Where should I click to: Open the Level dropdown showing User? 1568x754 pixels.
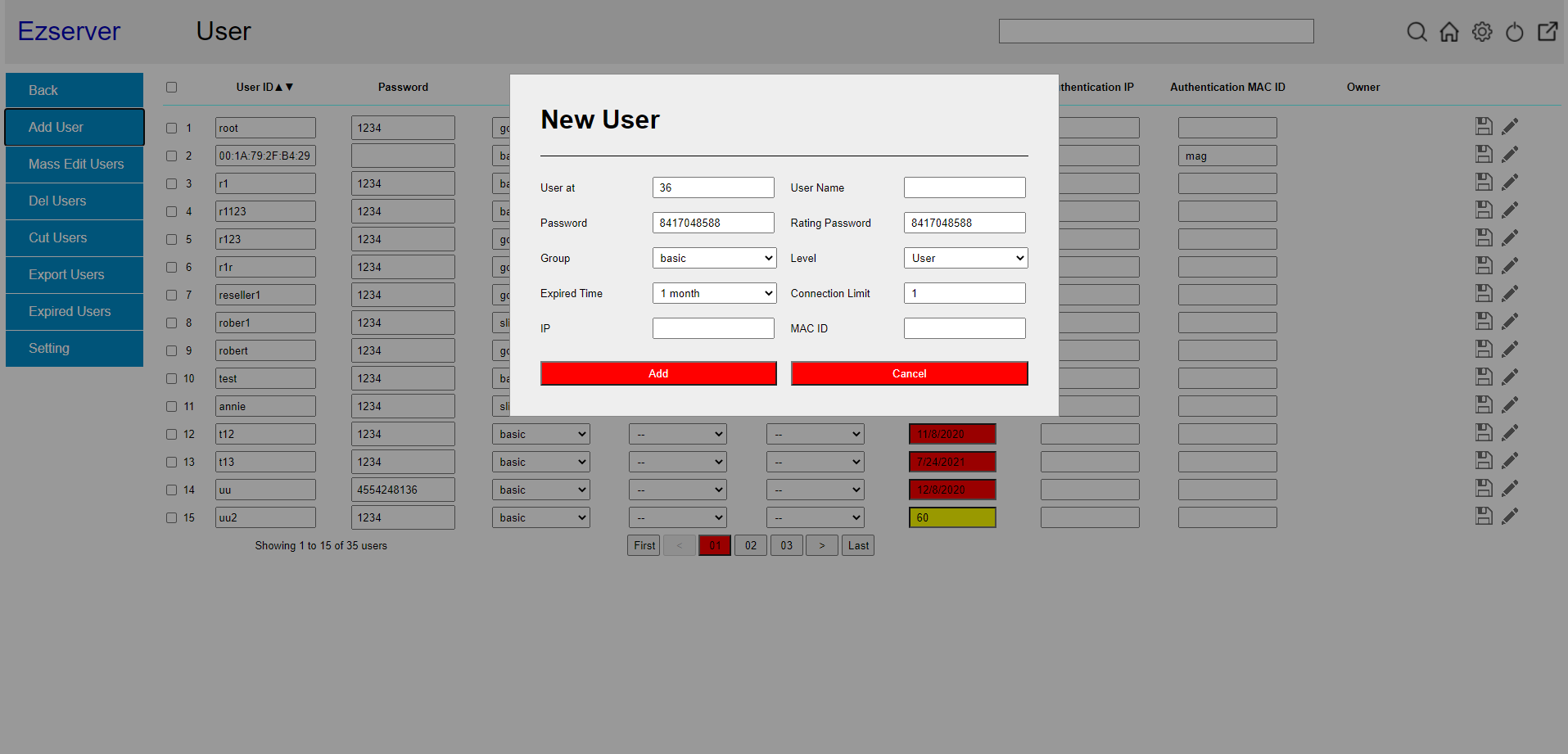pos(965,258)
